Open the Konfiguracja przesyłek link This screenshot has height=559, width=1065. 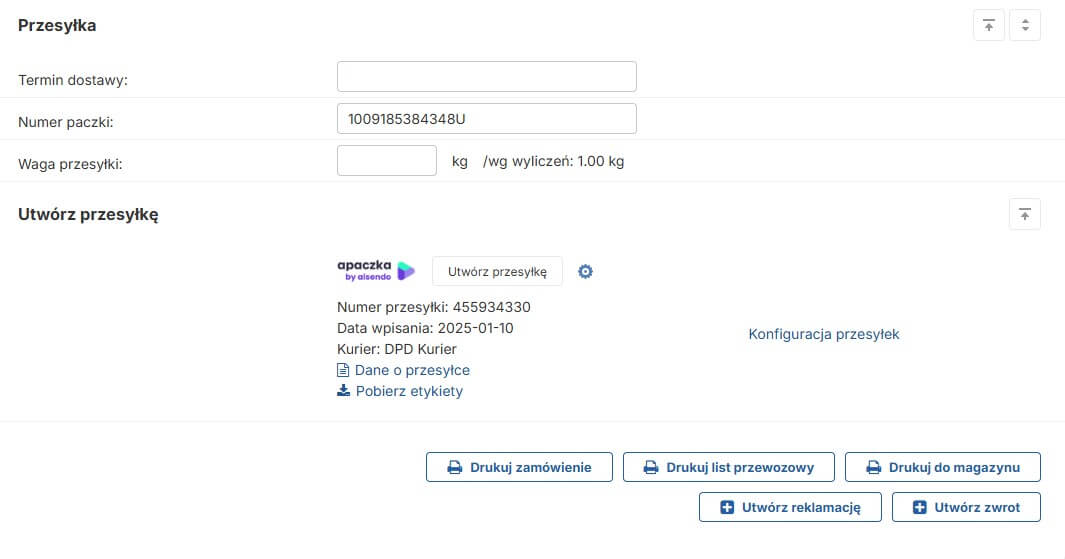[x=824, y=334]
